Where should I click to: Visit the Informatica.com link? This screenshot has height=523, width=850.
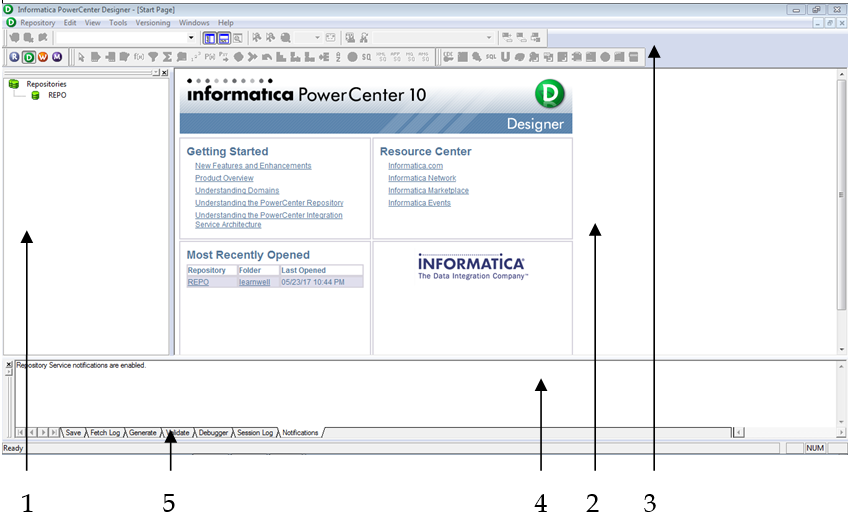(x=415, y=166)
